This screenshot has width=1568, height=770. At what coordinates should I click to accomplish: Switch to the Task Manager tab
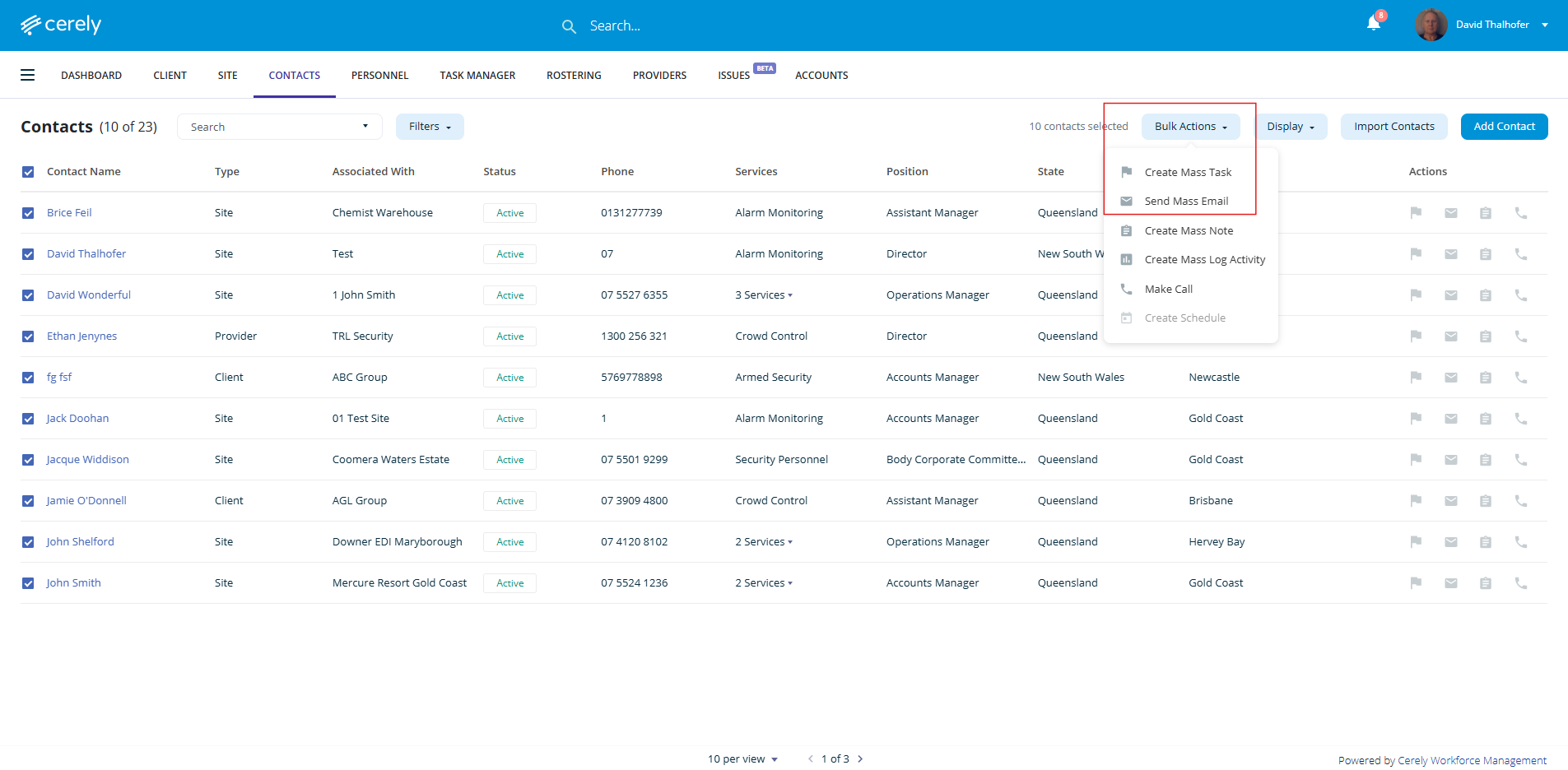[477, 75]
